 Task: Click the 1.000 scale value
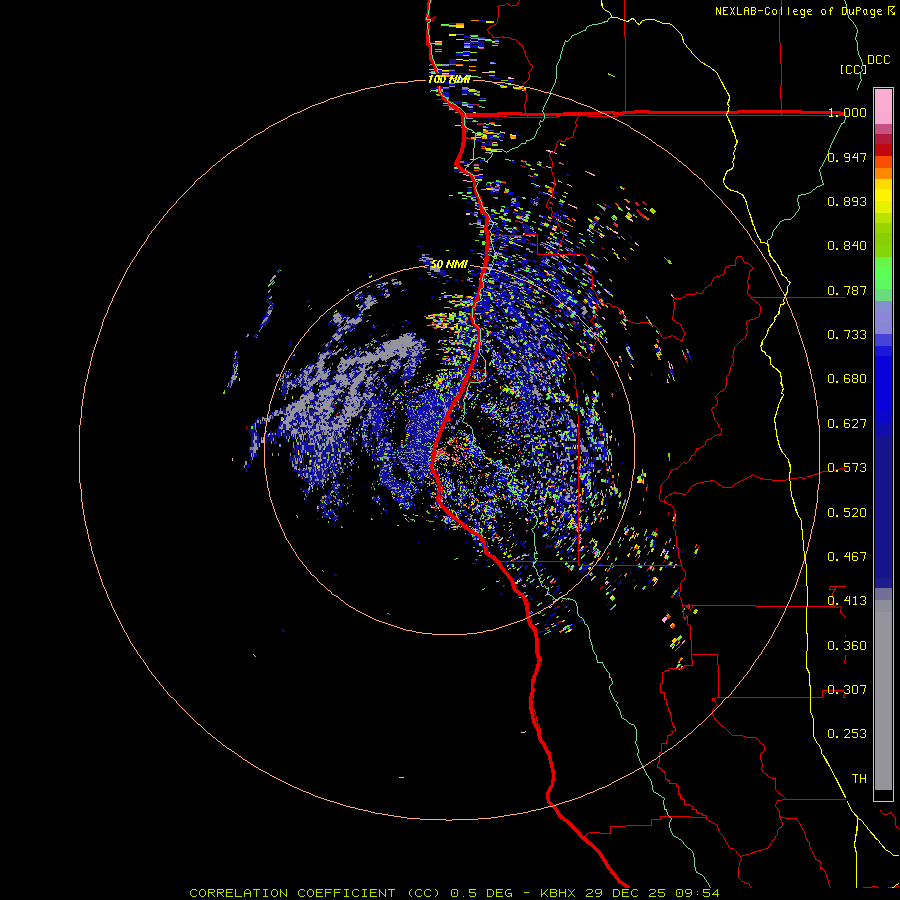847,112
